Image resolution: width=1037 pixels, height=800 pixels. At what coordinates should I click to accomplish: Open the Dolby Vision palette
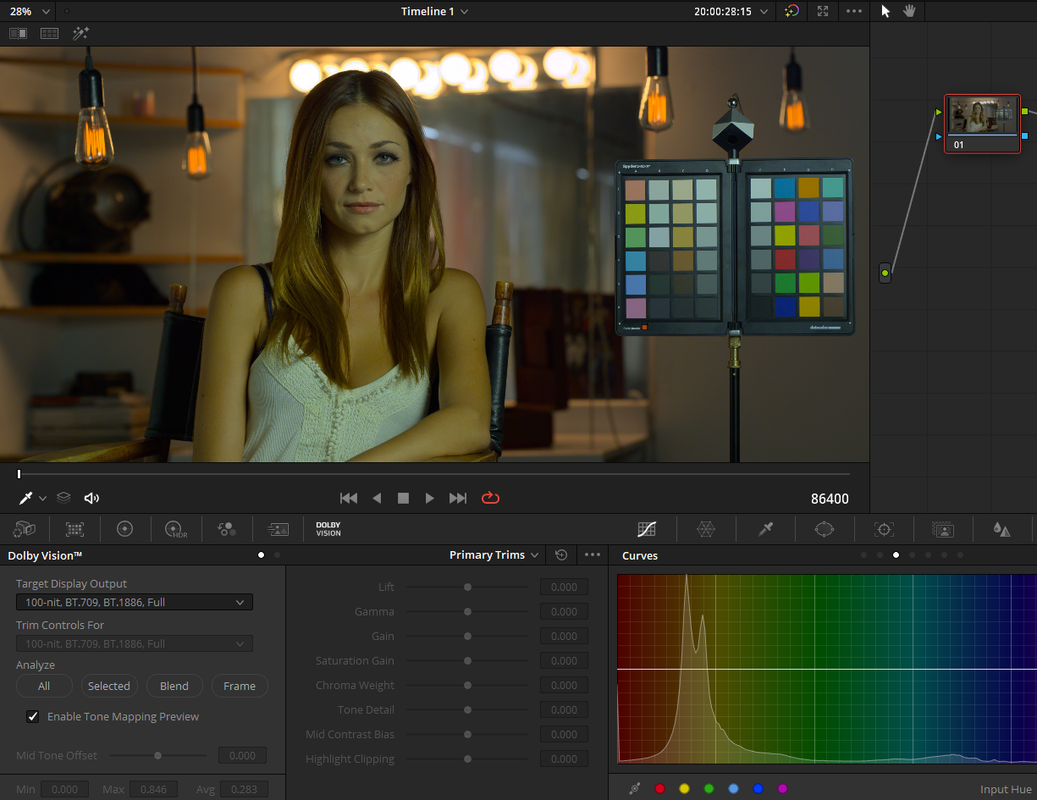(328, 529)
